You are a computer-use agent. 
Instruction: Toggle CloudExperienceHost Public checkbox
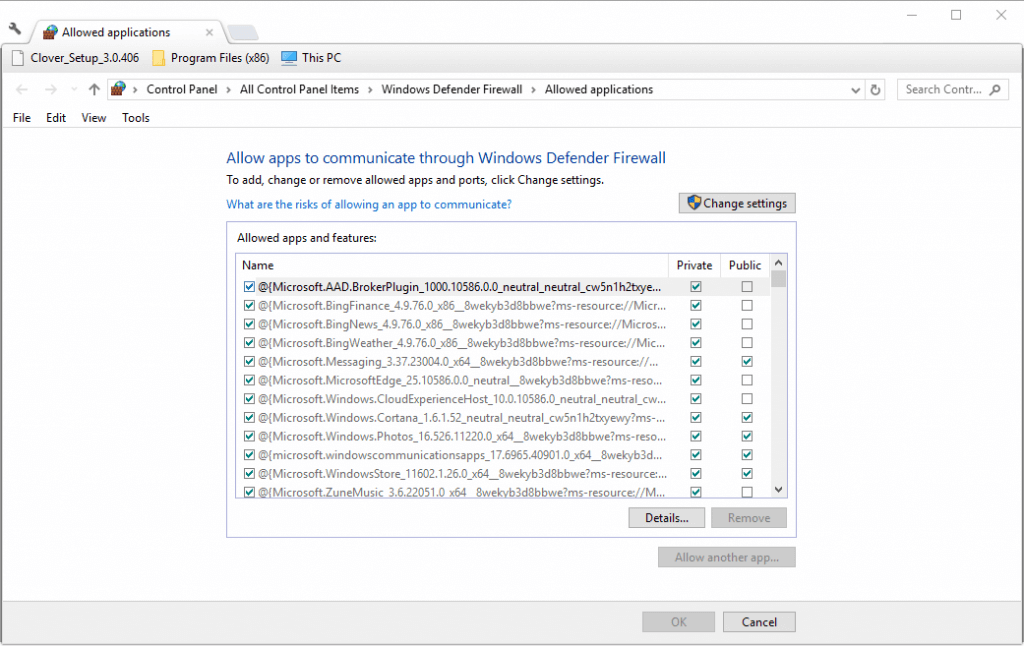tap(746, 398)
